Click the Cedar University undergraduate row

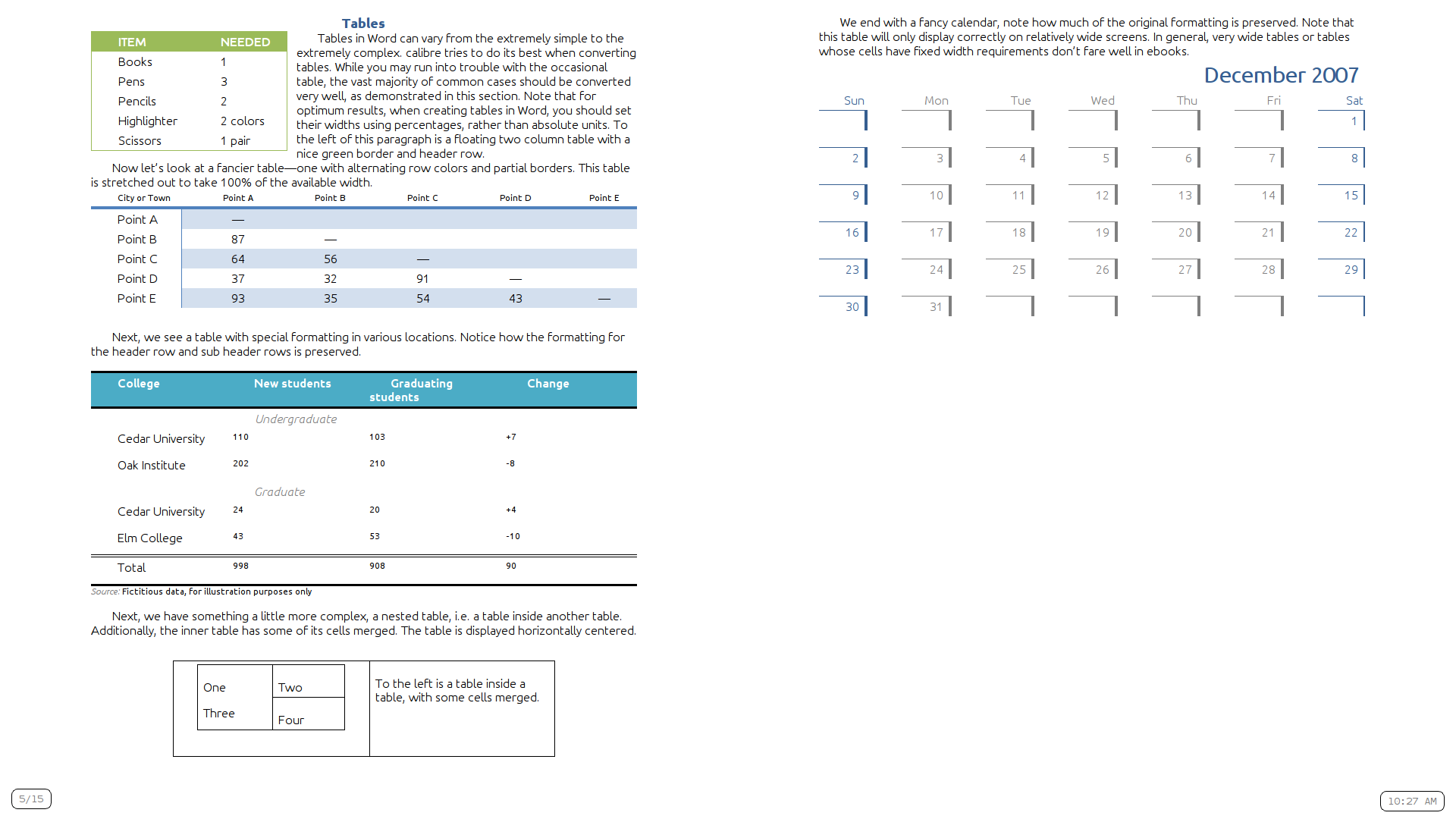pos(362,437)
